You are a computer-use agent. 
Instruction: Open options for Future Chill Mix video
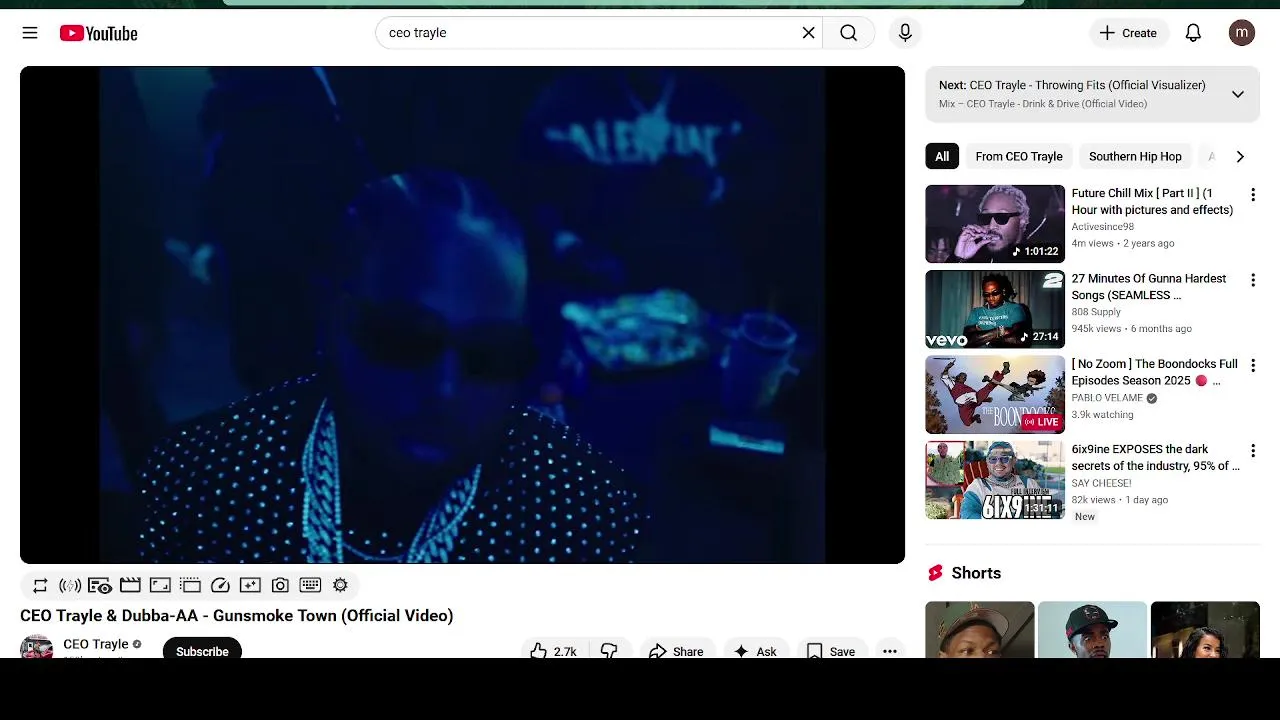(x=1253, y=195)
